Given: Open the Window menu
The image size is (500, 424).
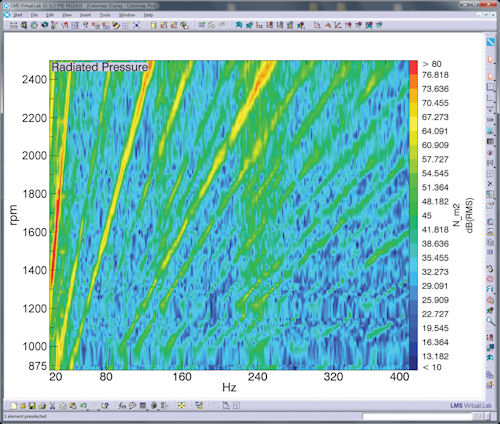Looking at the screenshot, I should (127, 15).
